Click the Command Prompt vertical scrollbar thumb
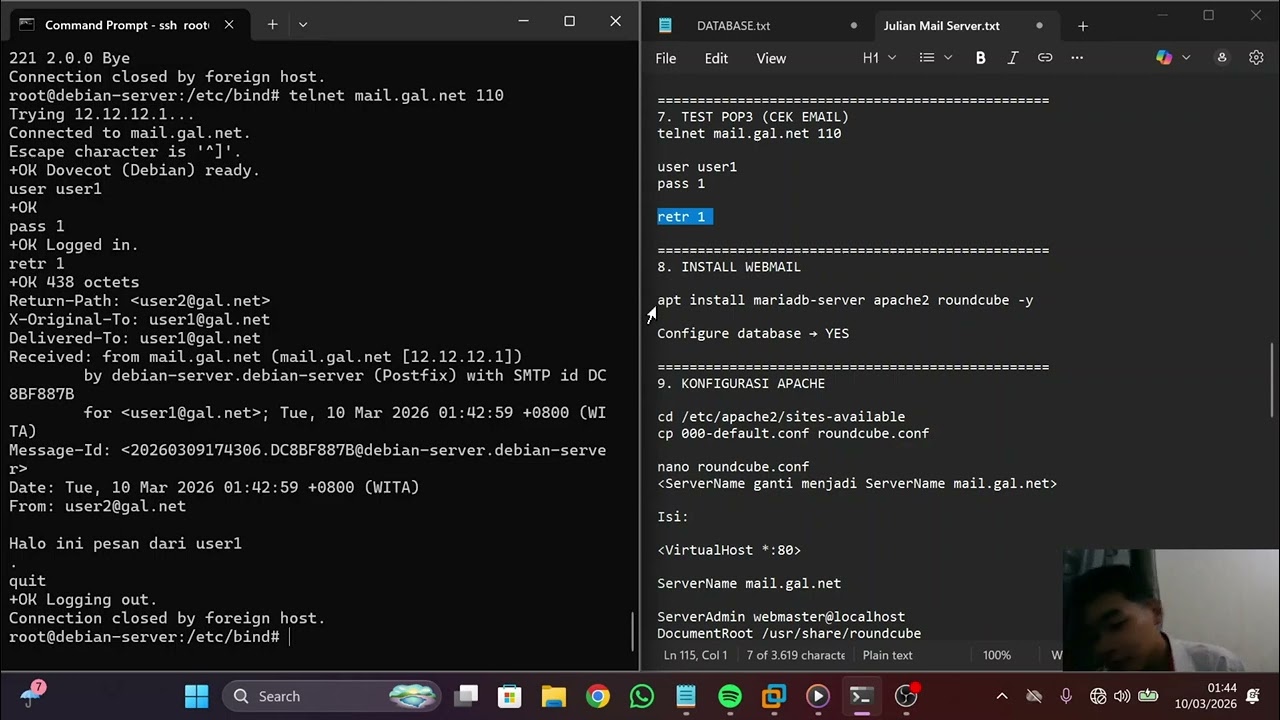The image size is (1280, 720). tap(633, 630)
